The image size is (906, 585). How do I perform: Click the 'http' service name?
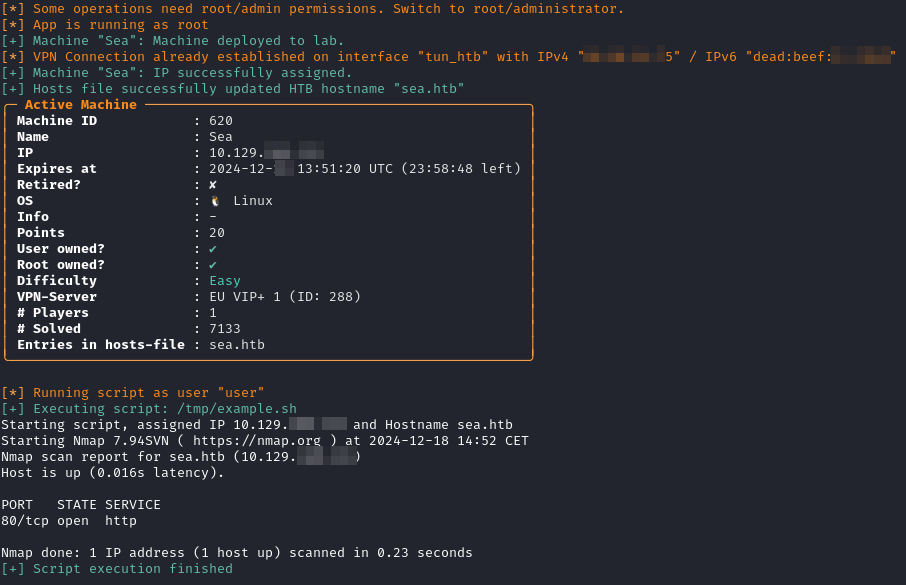pyautogui.click(x=121, y=521)
